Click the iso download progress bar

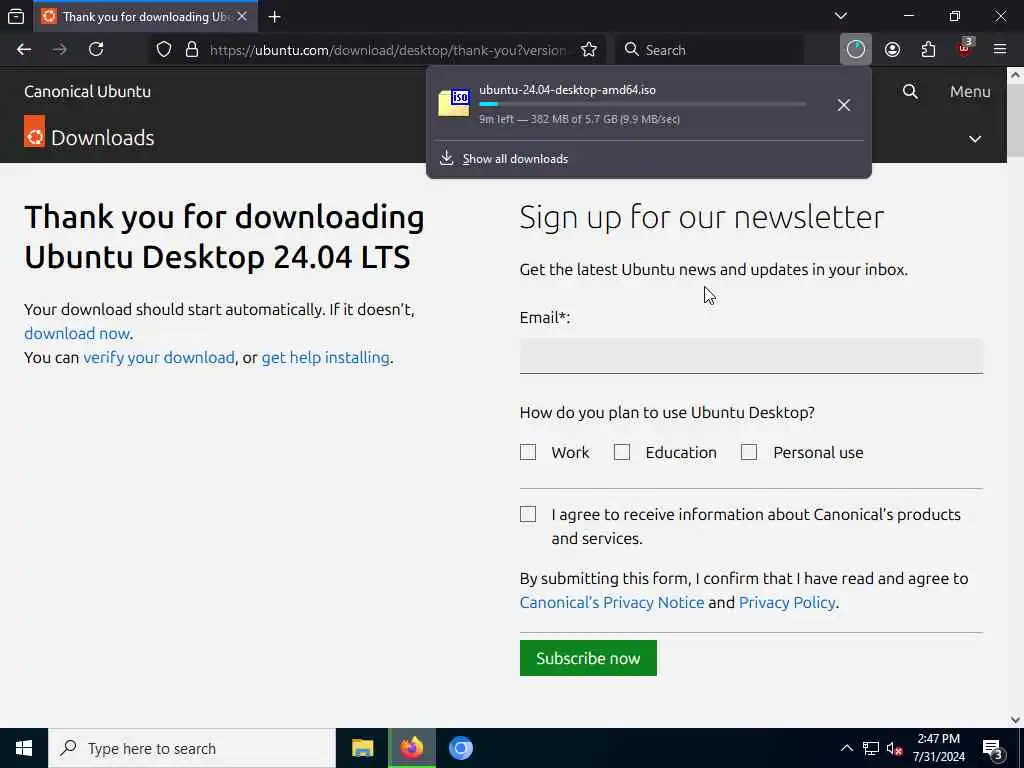[x=643, y=104]
